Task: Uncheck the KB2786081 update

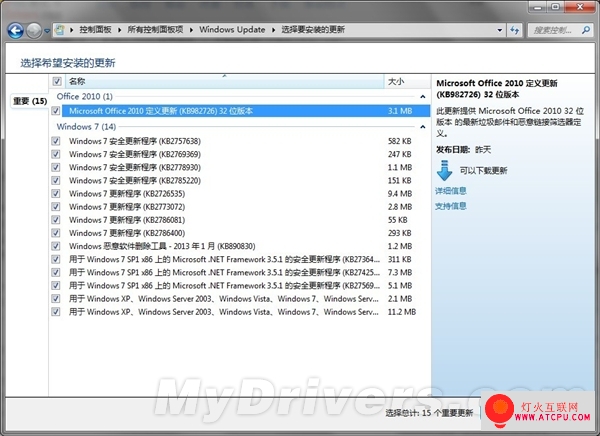Action: point(56,220)
